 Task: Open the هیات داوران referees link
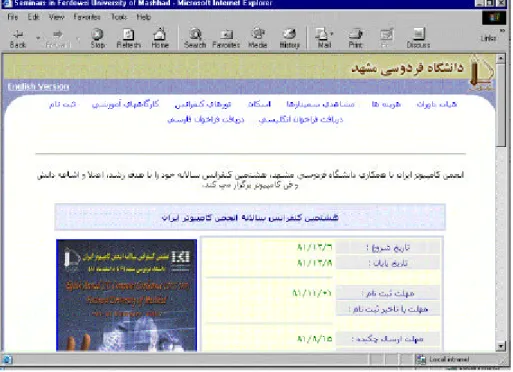437,105
